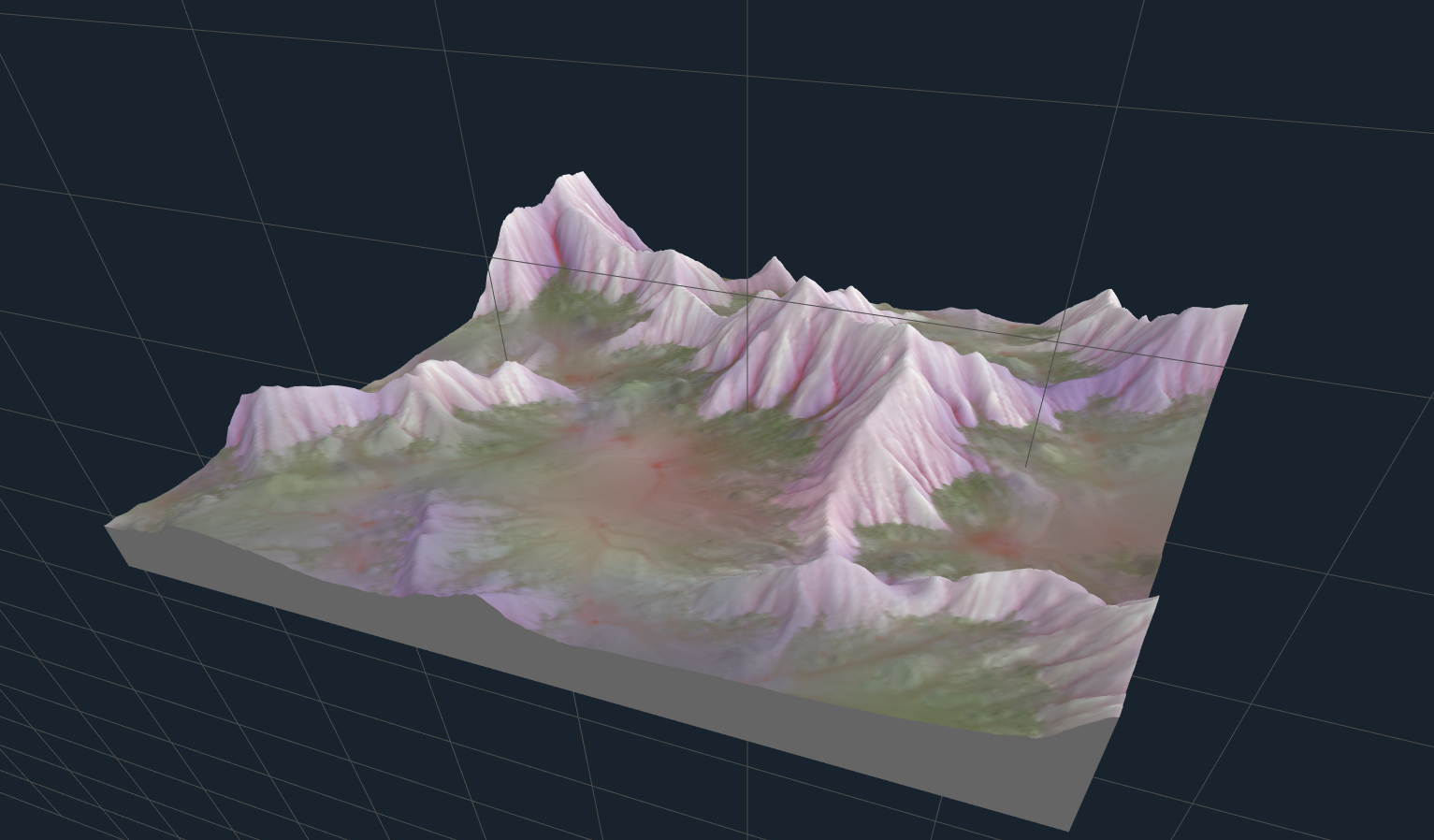Select the pink peak near the right back edge
1434x840 pixels.
pyautogui.click(x=1107, y=297)
